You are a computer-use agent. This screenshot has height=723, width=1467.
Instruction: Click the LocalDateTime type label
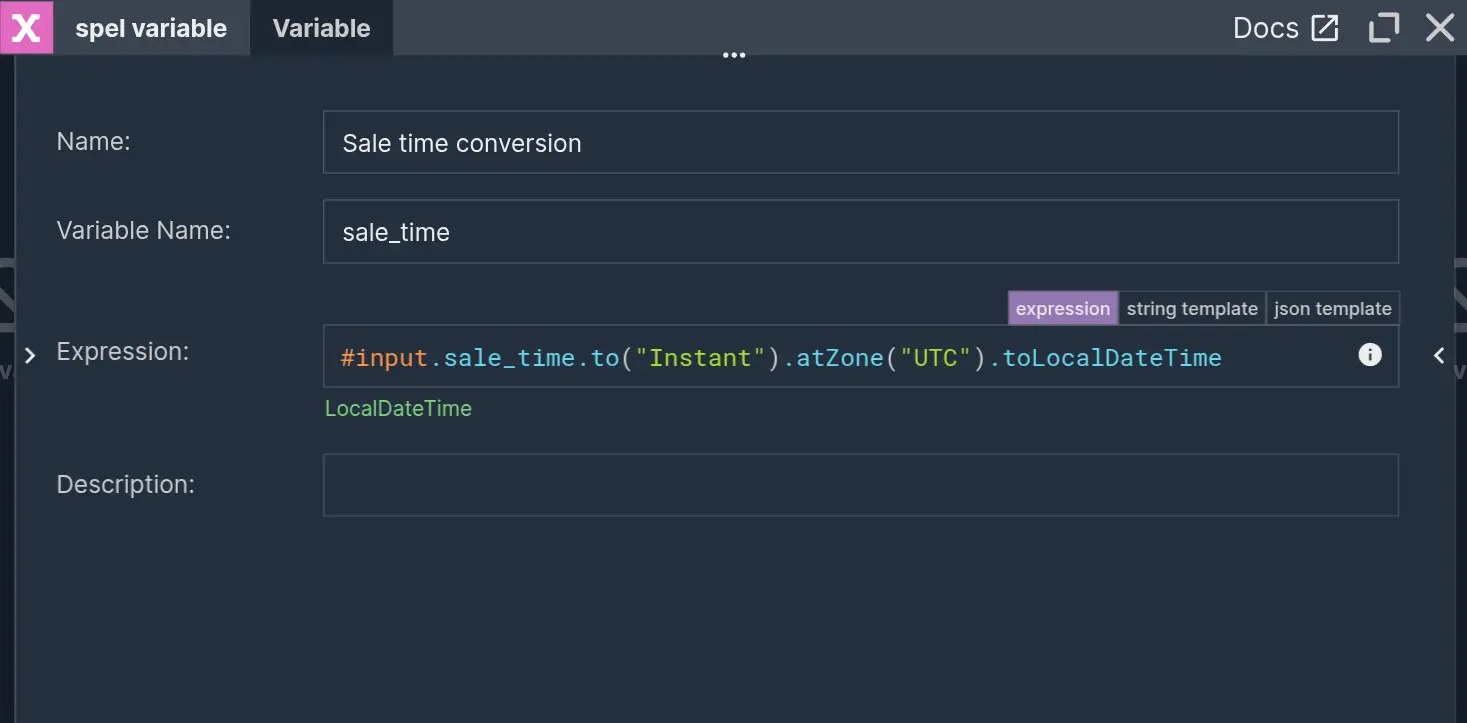[x=398, y=408]
